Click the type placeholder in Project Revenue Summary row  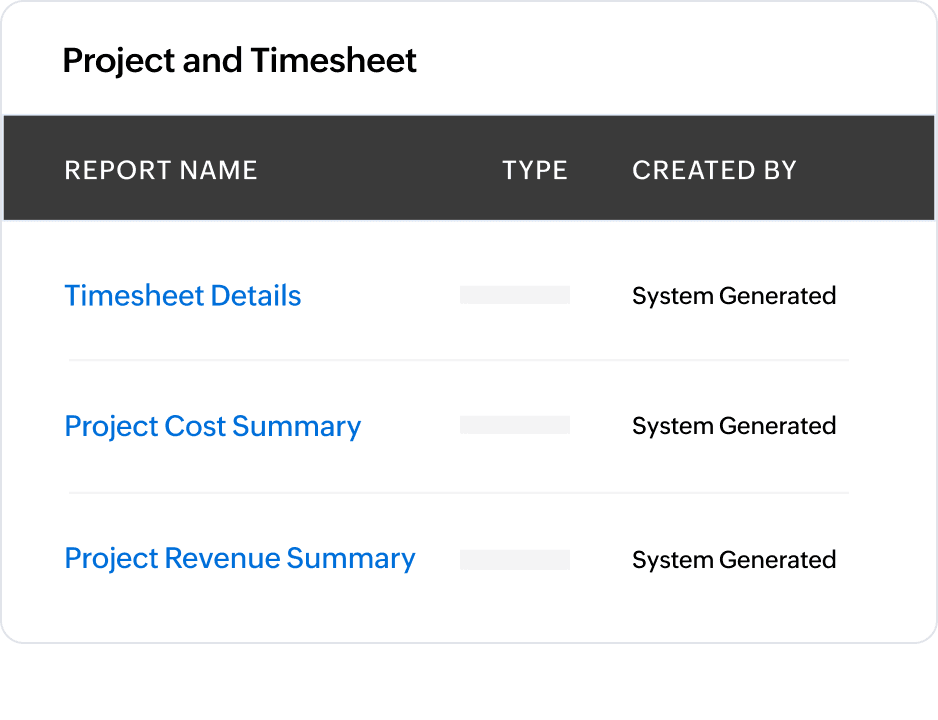[x=514, y=559]
